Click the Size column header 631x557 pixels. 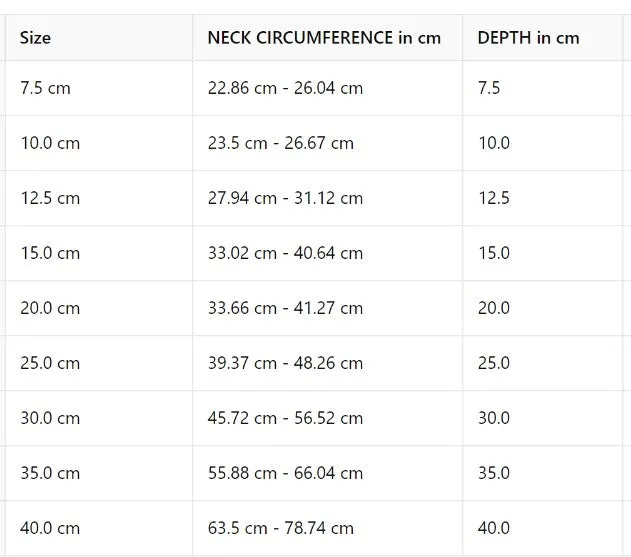point(99,38)
